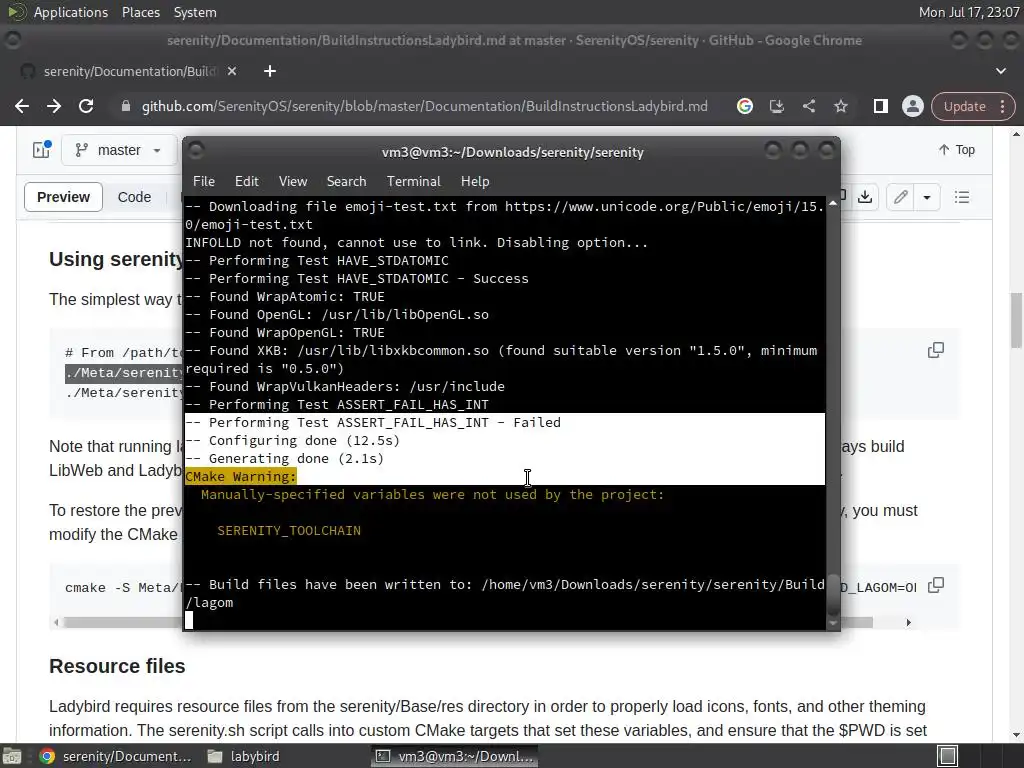Switch to Chrome serenity/Document taskbar item
Image resolution: width=1024 pixels, height=768 pixels.
[x=116, y=756]
